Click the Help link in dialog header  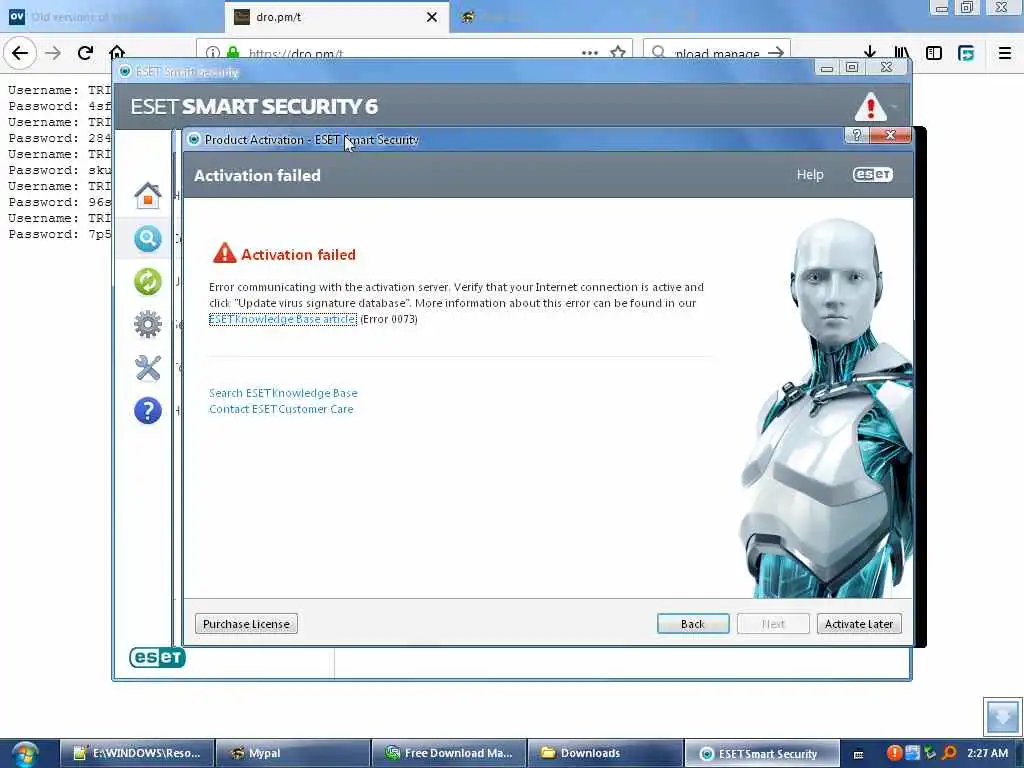[810, 174]
